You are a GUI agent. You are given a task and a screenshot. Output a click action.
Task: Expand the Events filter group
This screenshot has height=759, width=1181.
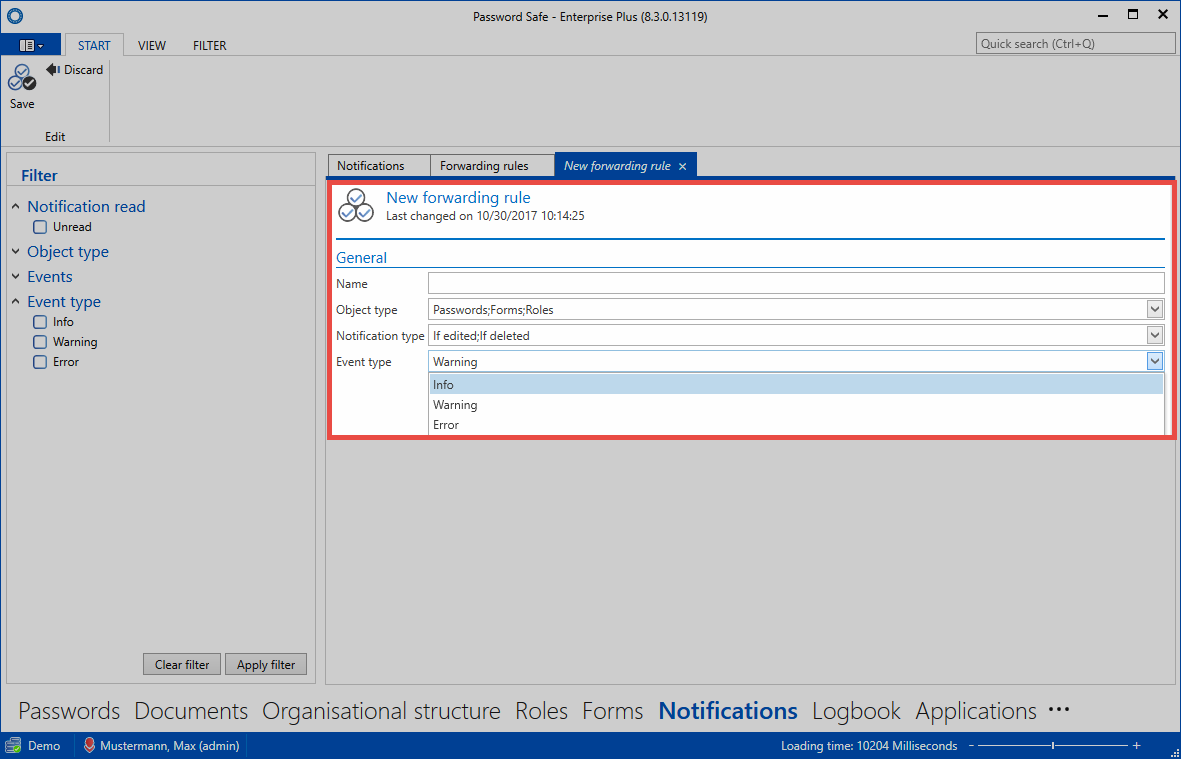pos(16,276)
